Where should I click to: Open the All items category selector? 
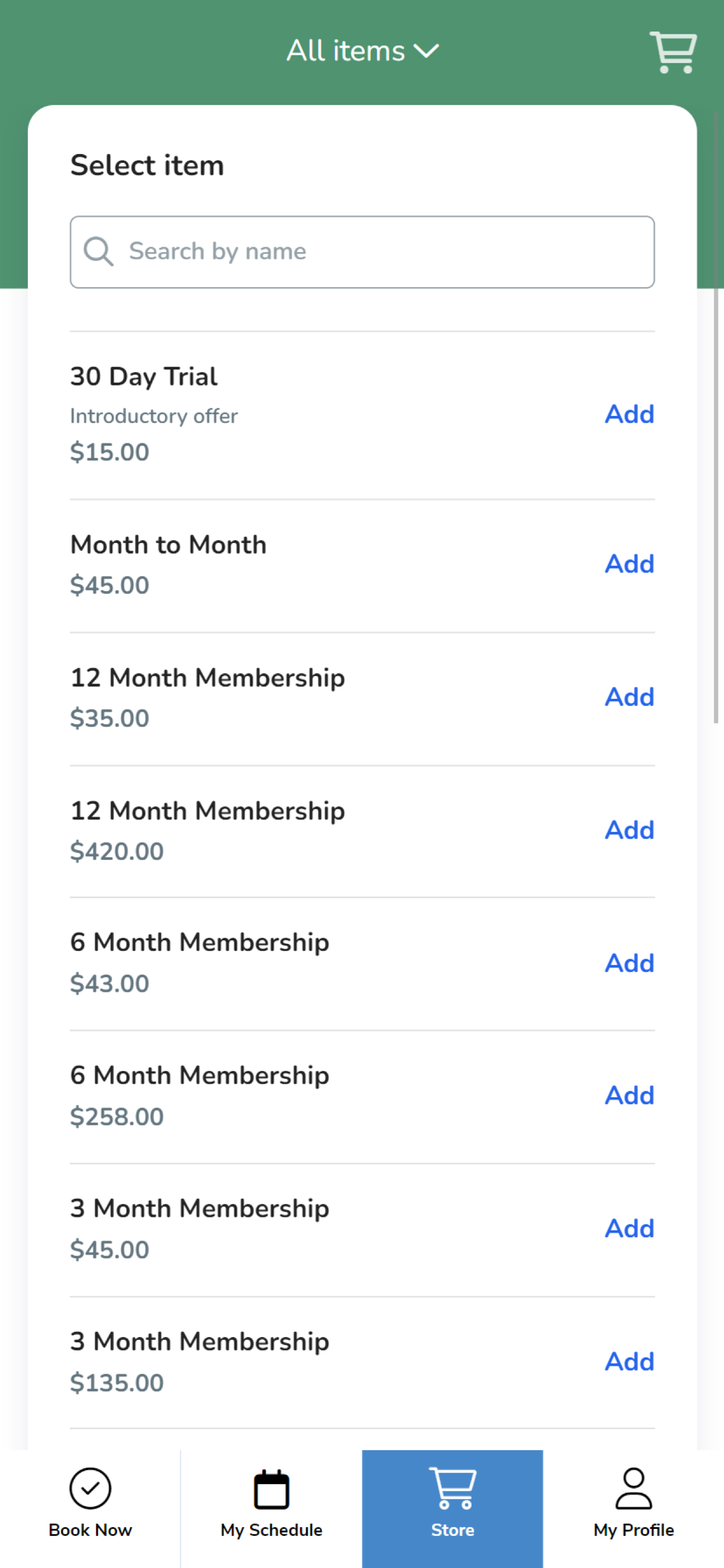point(363,51)
